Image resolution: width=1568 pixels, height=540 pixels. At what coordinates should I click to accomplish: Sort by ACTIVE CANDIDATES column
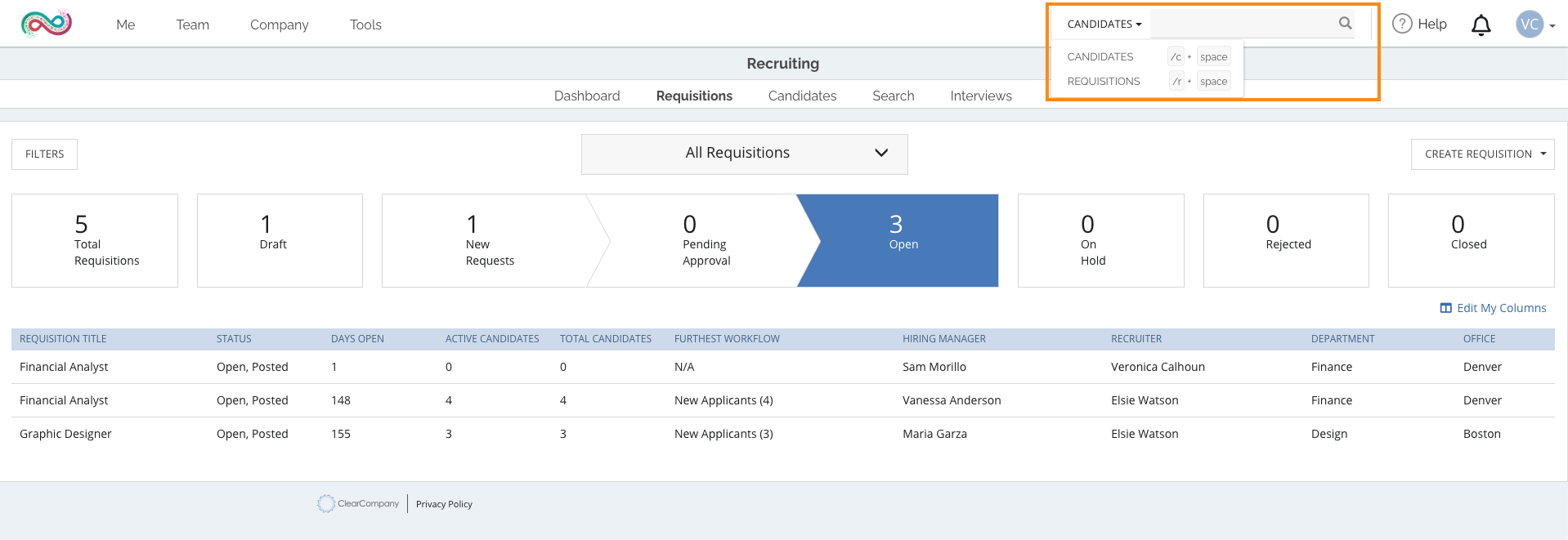tap(492, 339)
